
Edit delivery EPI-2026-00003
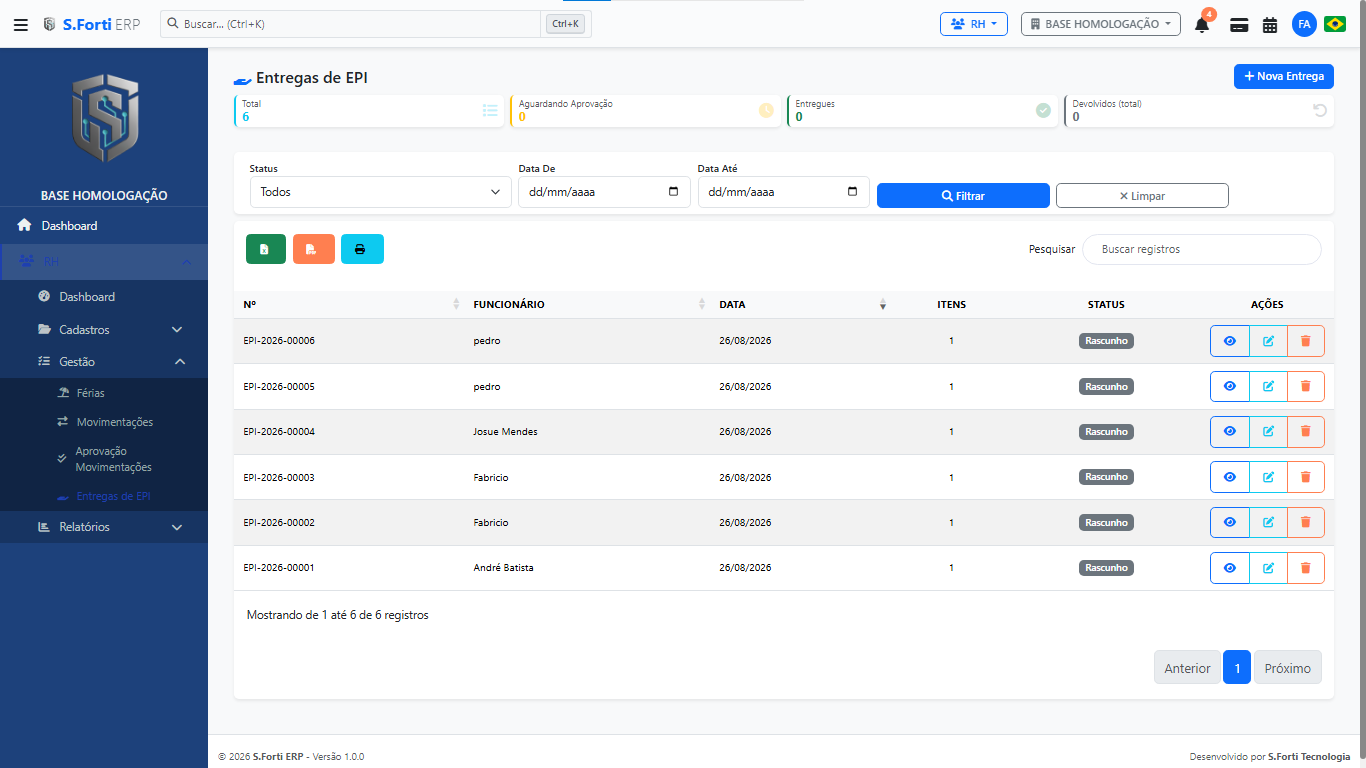click(1268, 477)
